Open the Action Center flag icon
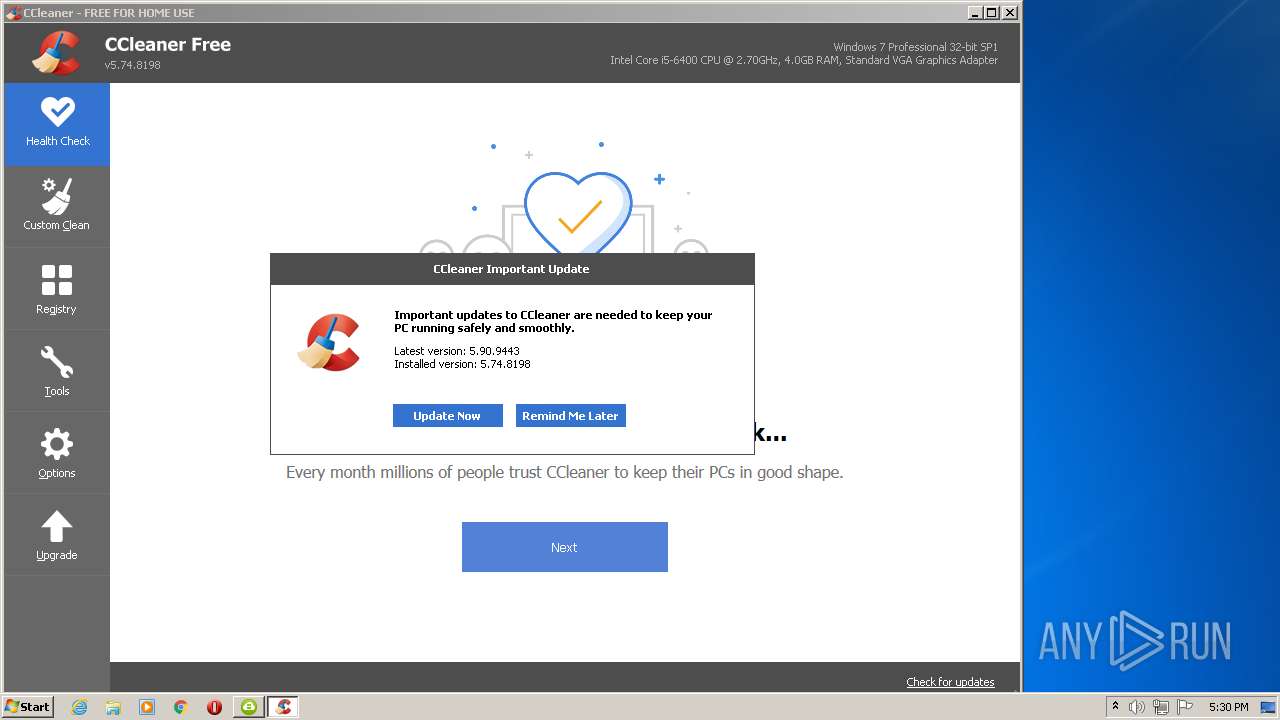The image size is (1280, 720). pyautogui.click(x=1186, y=707)
